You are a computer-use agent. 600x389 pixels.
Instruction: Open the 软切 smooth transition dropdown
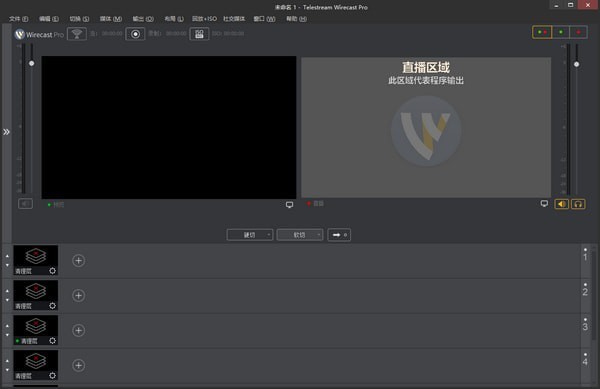pyautogui.click(x=300, y=235)
